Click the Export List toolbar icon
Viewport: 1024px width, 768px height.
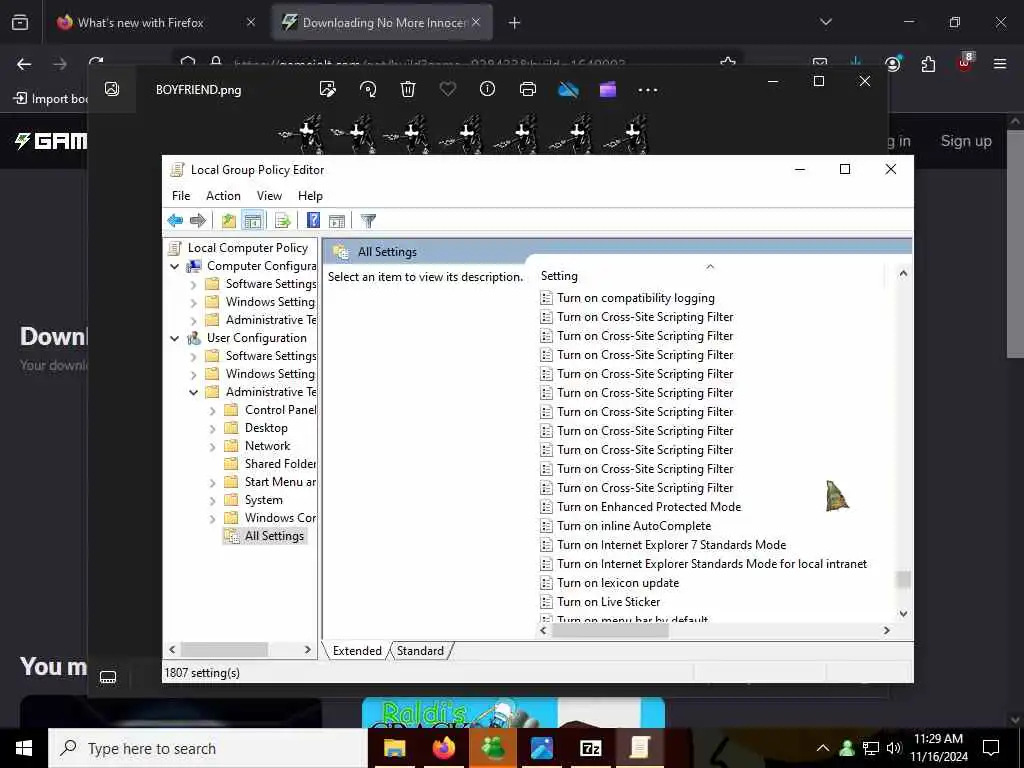tap(282, 221)
